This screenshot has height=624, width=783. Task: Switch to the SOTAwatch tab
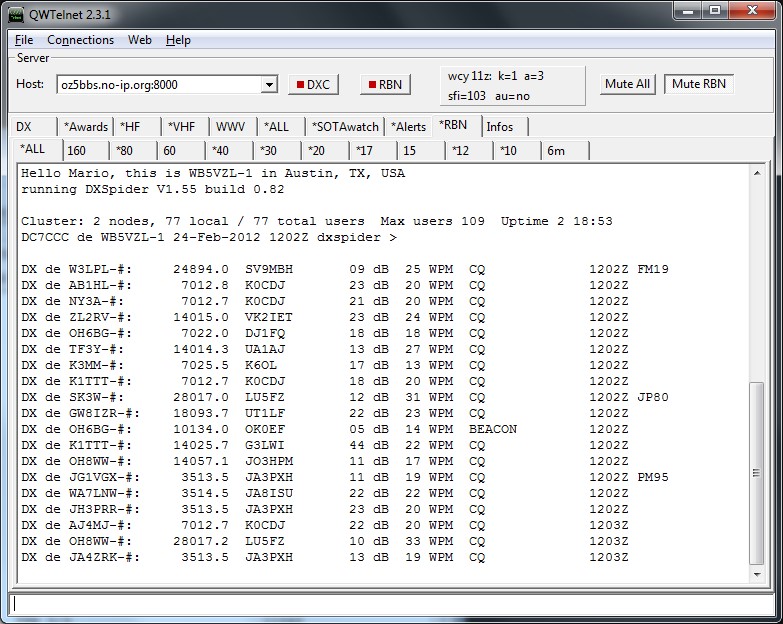click(345, 127)
